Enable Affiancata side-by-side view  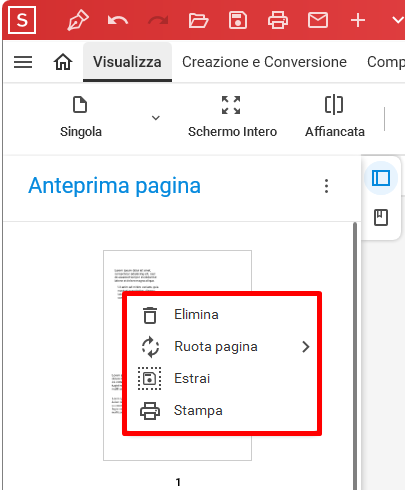(335, 117)
